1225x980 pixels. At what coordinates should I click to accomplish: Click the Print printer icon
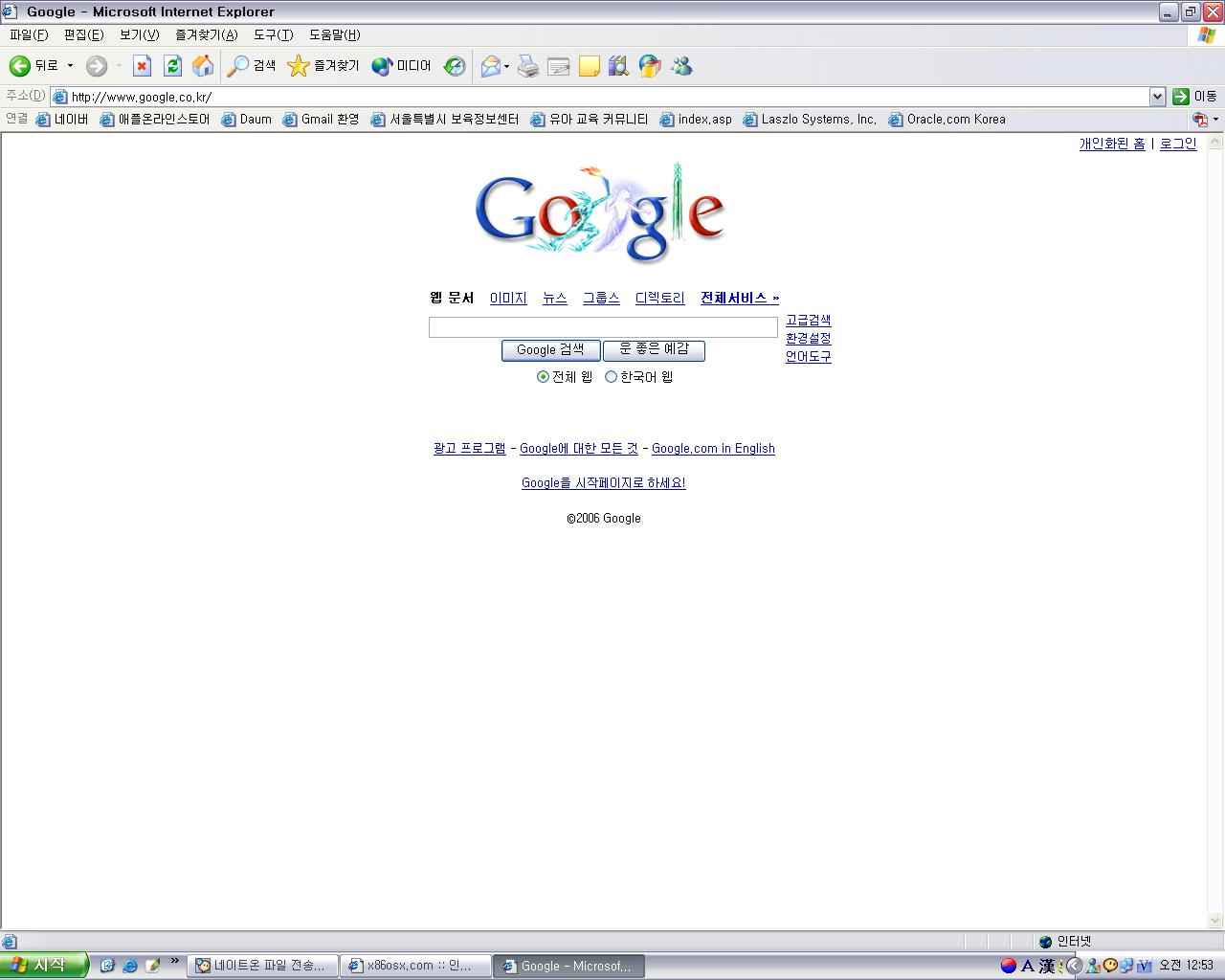click(528, 66)
